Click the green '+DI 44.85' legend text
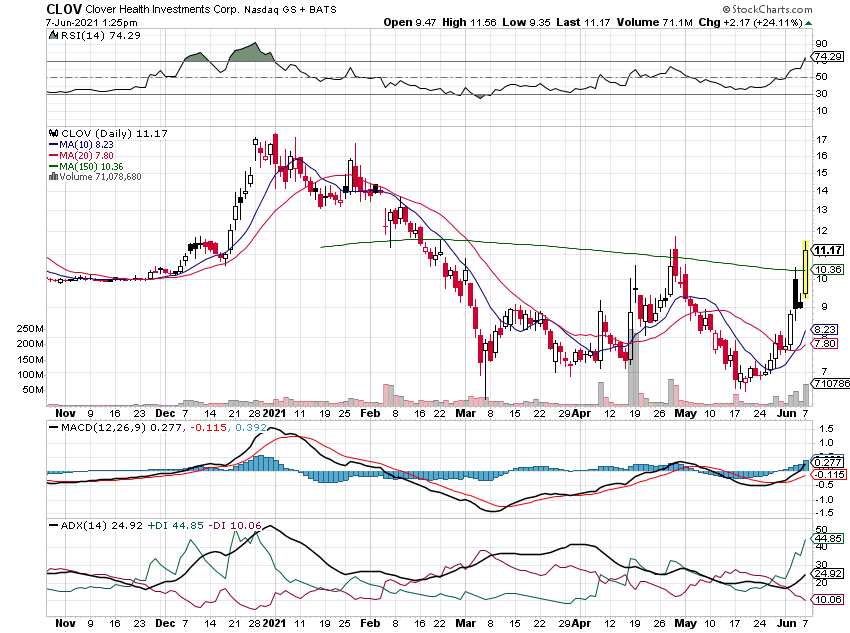The height and width of the screenshot is (633, 850). [x=176, y=526]
